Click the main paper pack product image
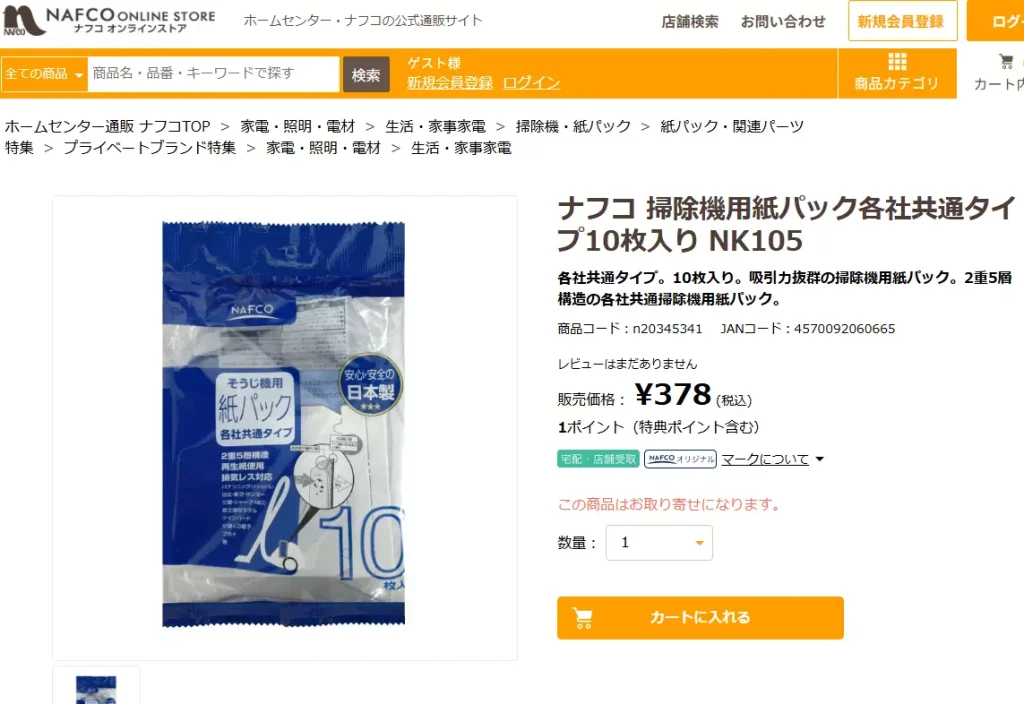1024x704 pixels. click(x=284, y=424)
